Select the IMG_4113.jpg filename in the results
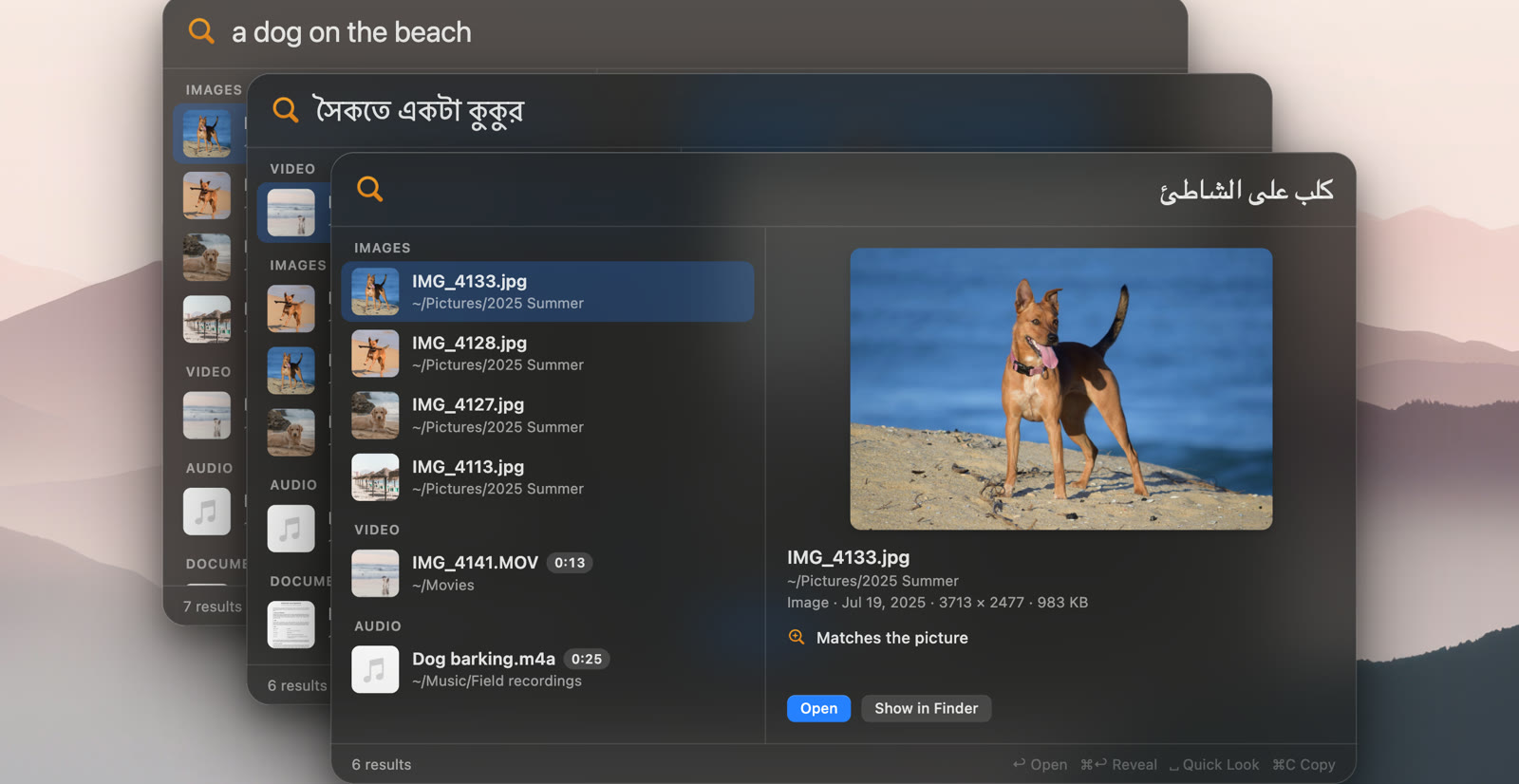 [468, 466]
